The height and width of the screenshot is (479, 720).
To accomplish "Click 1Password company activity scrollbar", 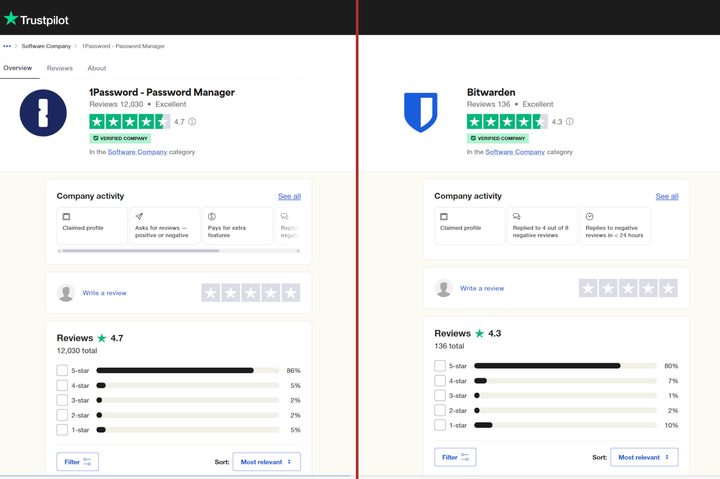I will (x=179, y=251).
